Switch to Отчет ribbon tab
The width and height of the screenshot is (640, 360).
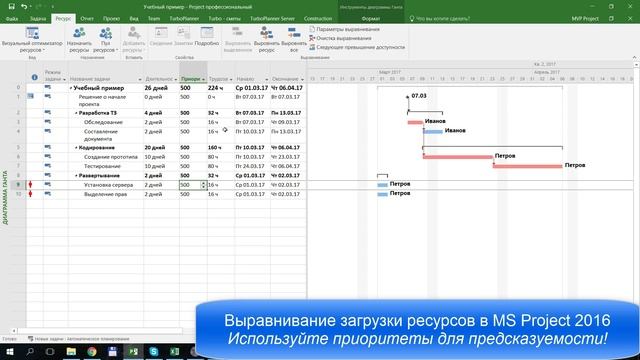pyautogui.click(x=87, y=18)
